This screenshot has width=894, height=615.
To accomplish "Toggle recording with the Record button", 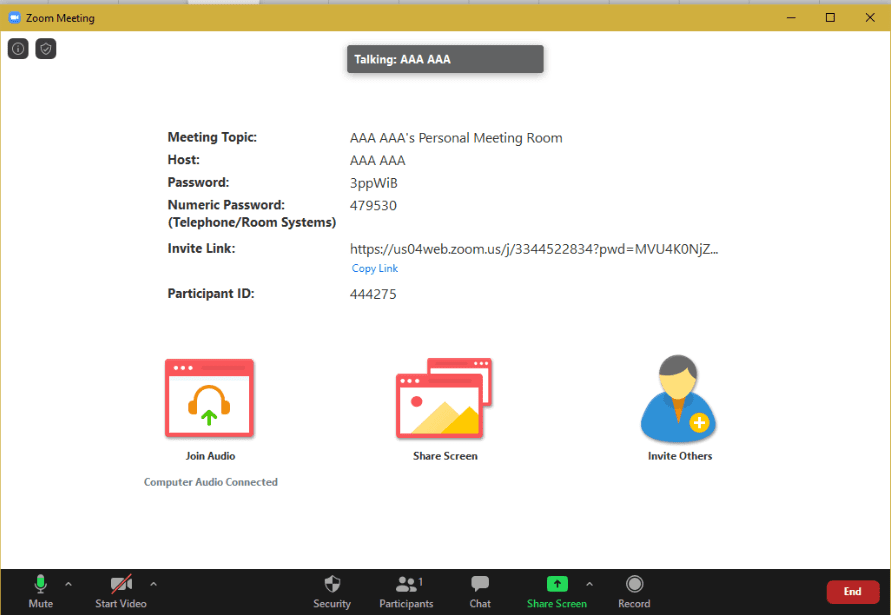I will click(634, 590).
